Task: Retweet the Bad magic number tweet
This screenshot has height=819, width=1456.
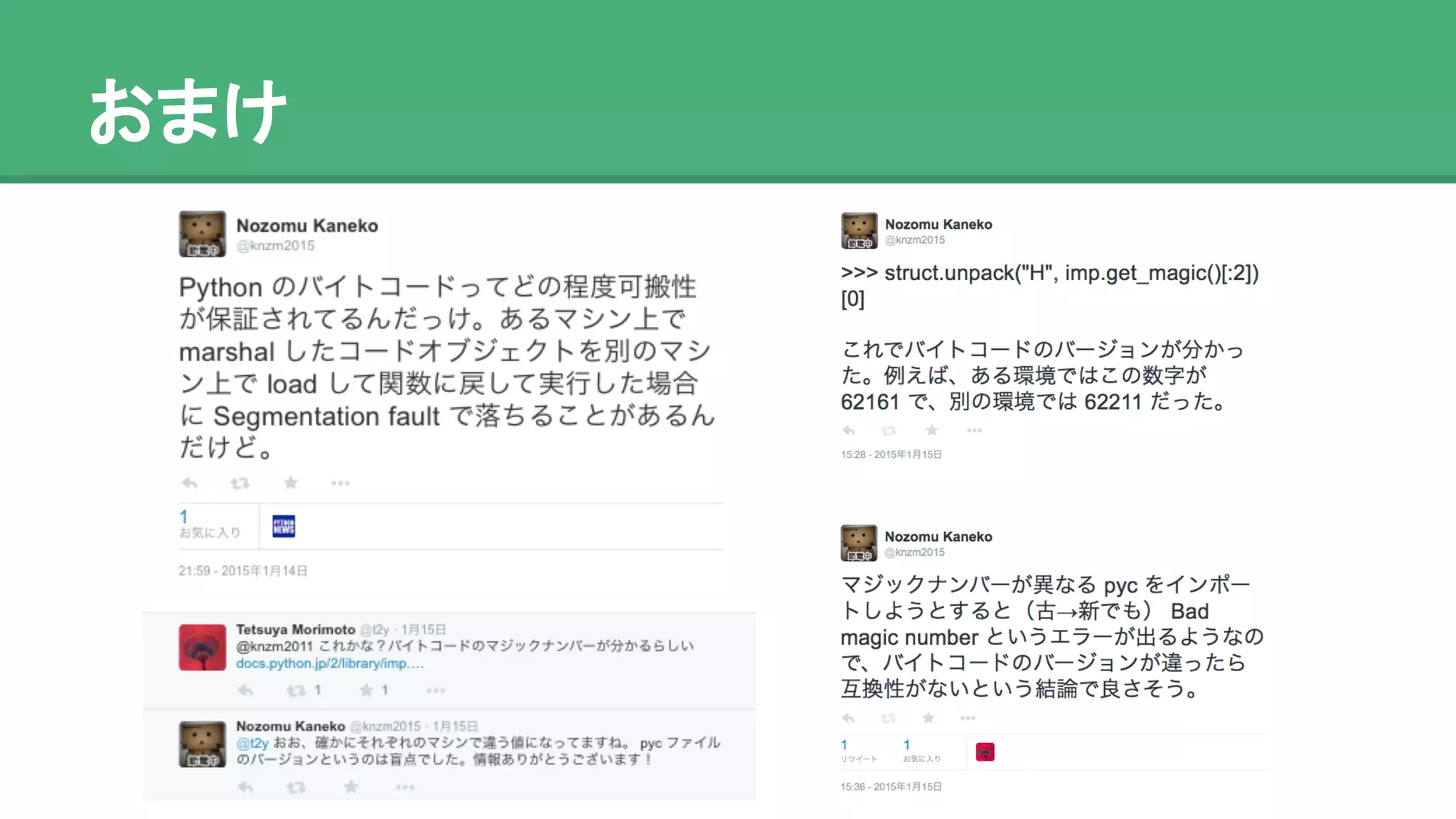Action: [888, 718]
